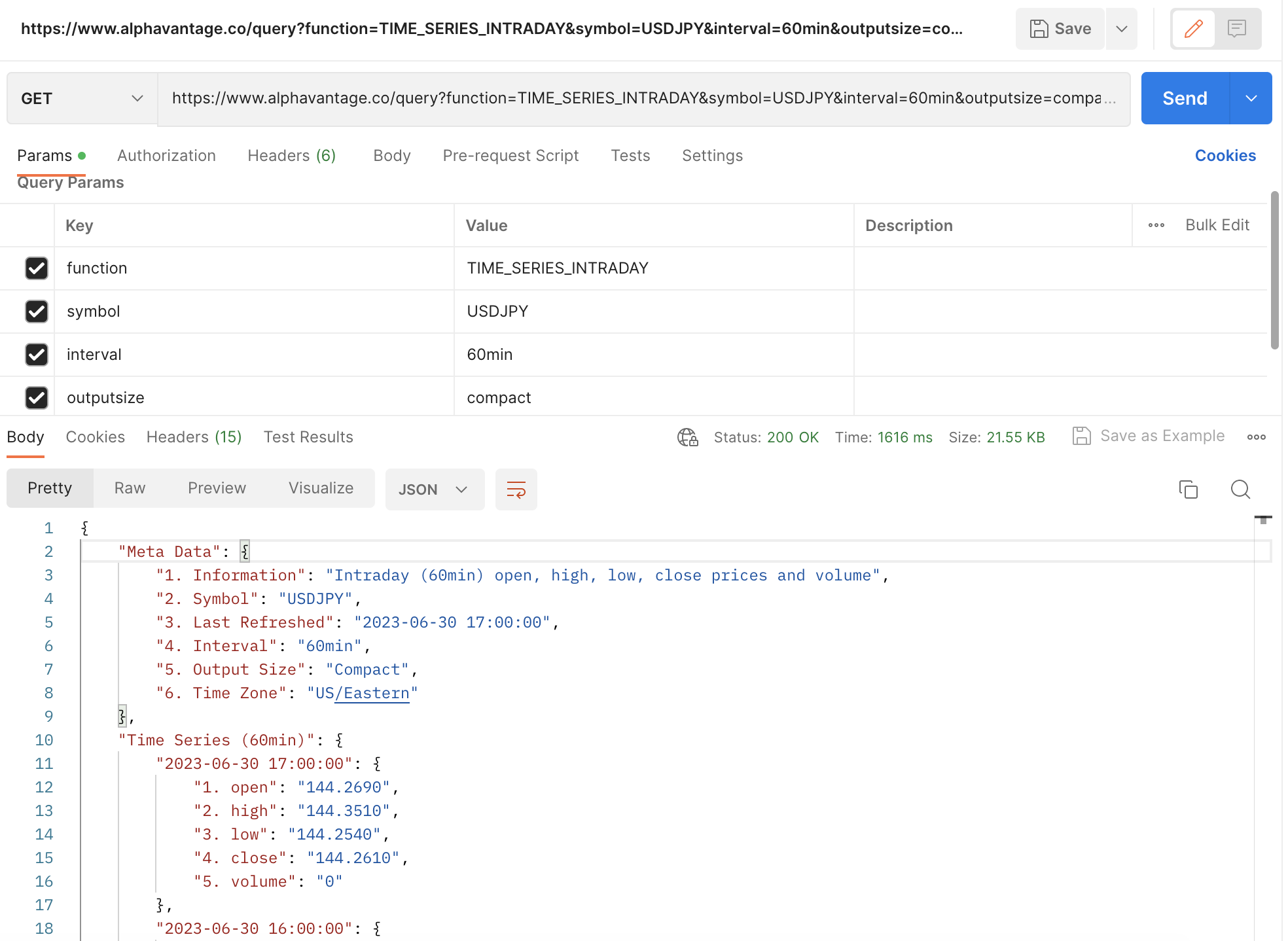Screen dimensions: 1288x941
Task: Select the response Body tab
Action: (26, 437)
